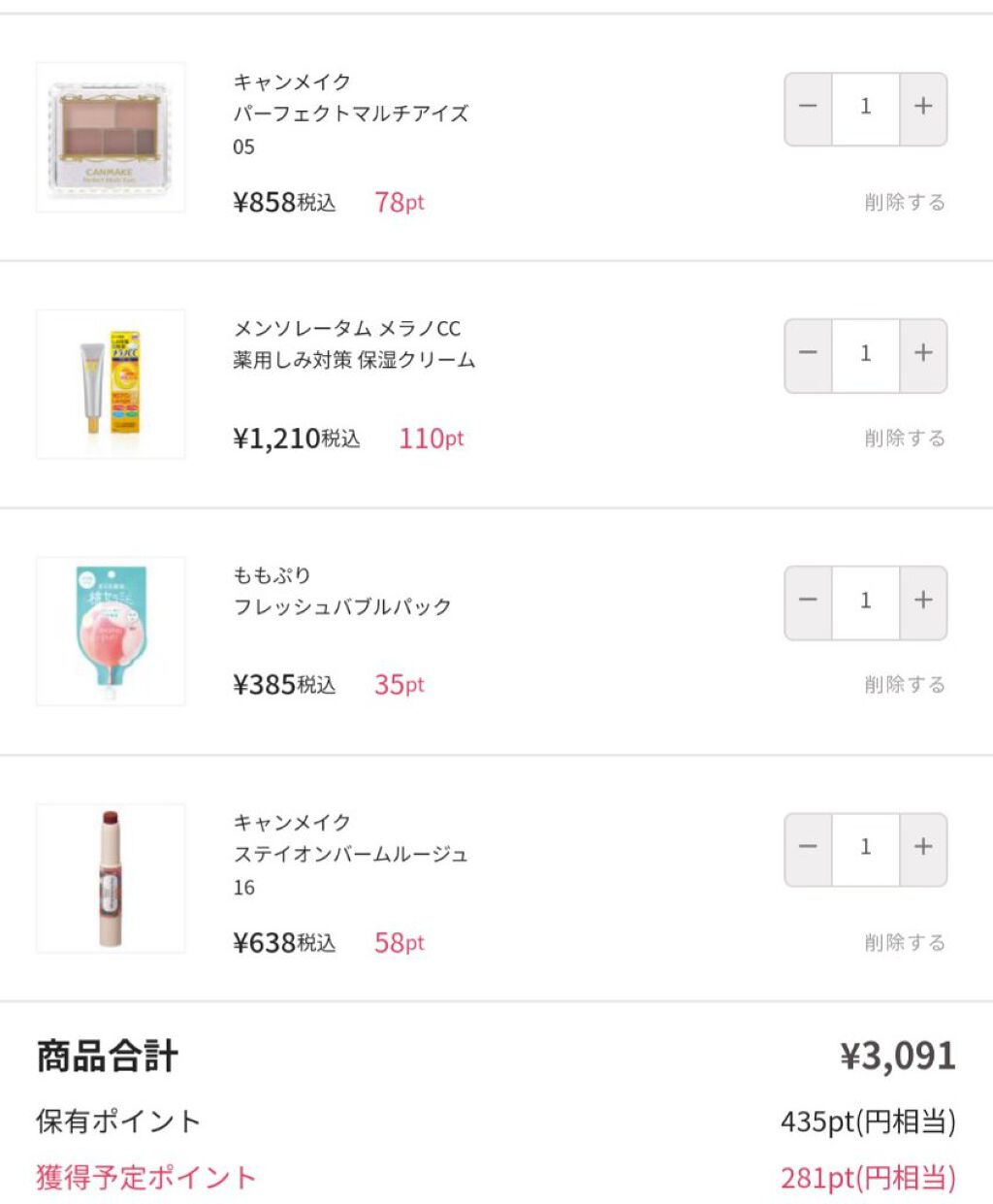Remove Momopuri bubble pack from cart
Image resolution: width=993 pixels, height=1204 pixels.
pos(904,685)
